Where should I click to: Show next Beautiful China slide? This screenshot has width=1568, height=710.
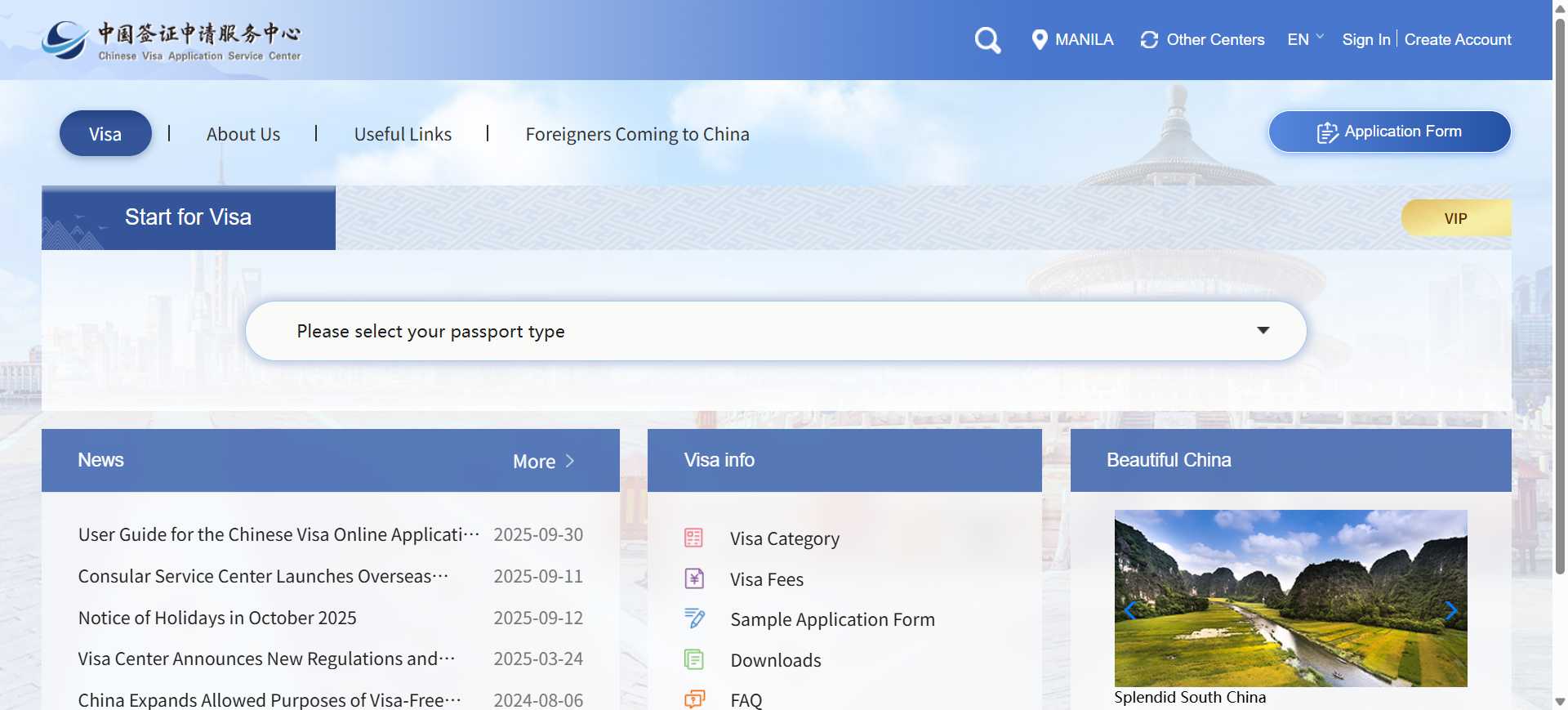click(1450, 610)
